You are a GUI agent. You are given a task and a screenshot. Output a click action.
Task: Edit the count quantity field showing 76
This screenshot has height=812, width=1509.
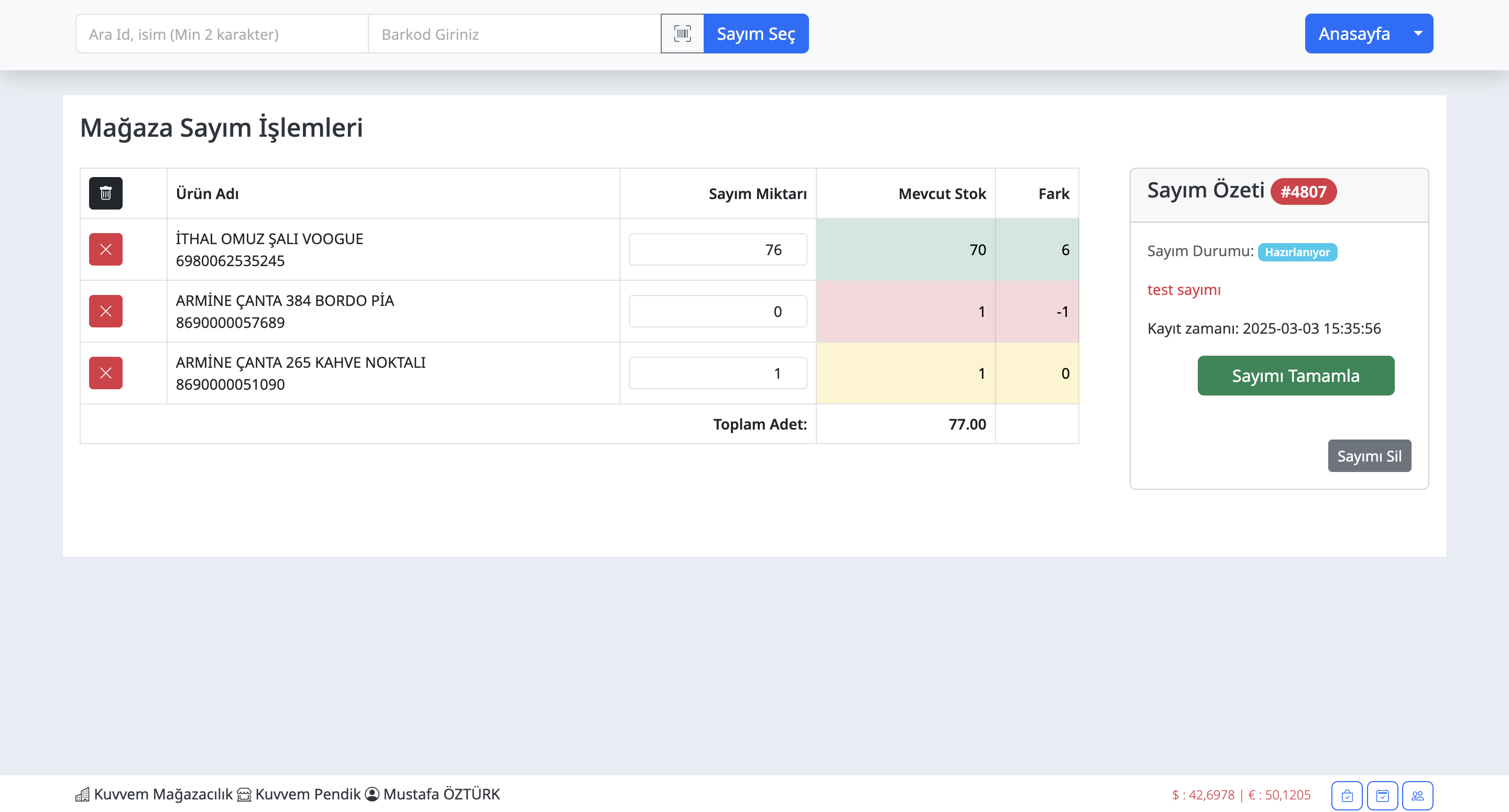[x=717, y=249]
